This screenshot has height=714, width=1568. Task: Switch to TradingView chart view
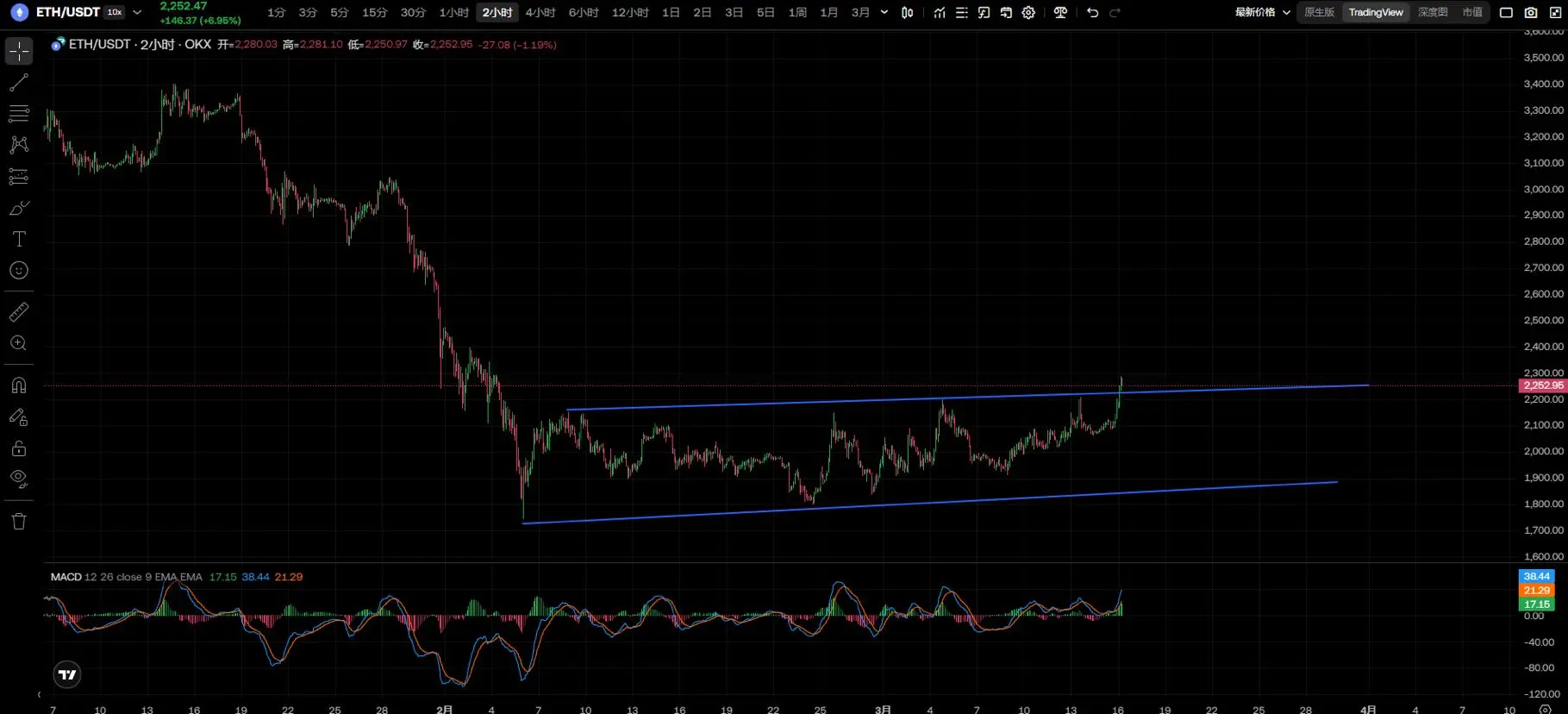(x=1376, y=12)
